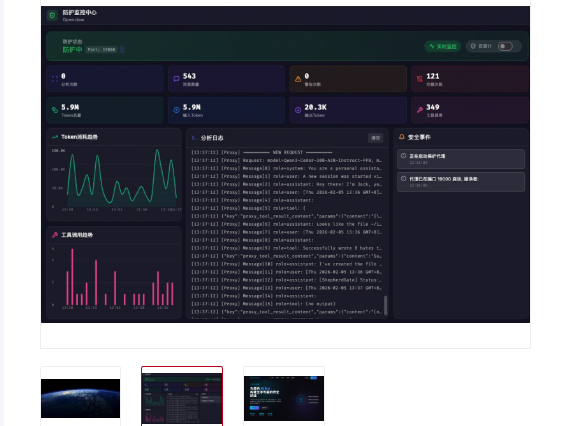This screenshot has width=562, height=426.
Task: Click the terminal prompt icon in analysis log header
Action: pyautogui.click(x=194, y=138)
